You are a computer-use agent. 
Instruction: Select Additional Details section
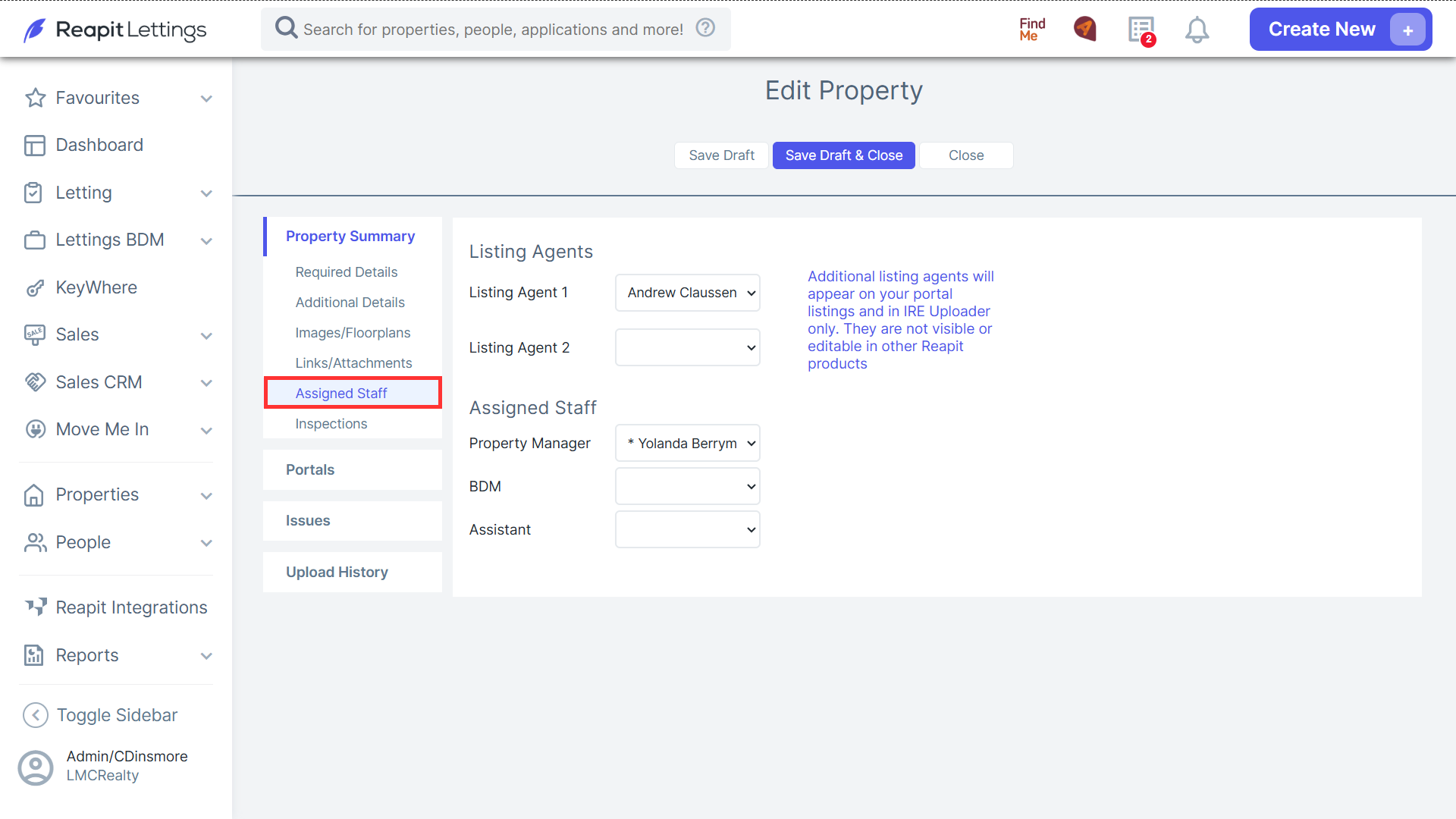350,303
